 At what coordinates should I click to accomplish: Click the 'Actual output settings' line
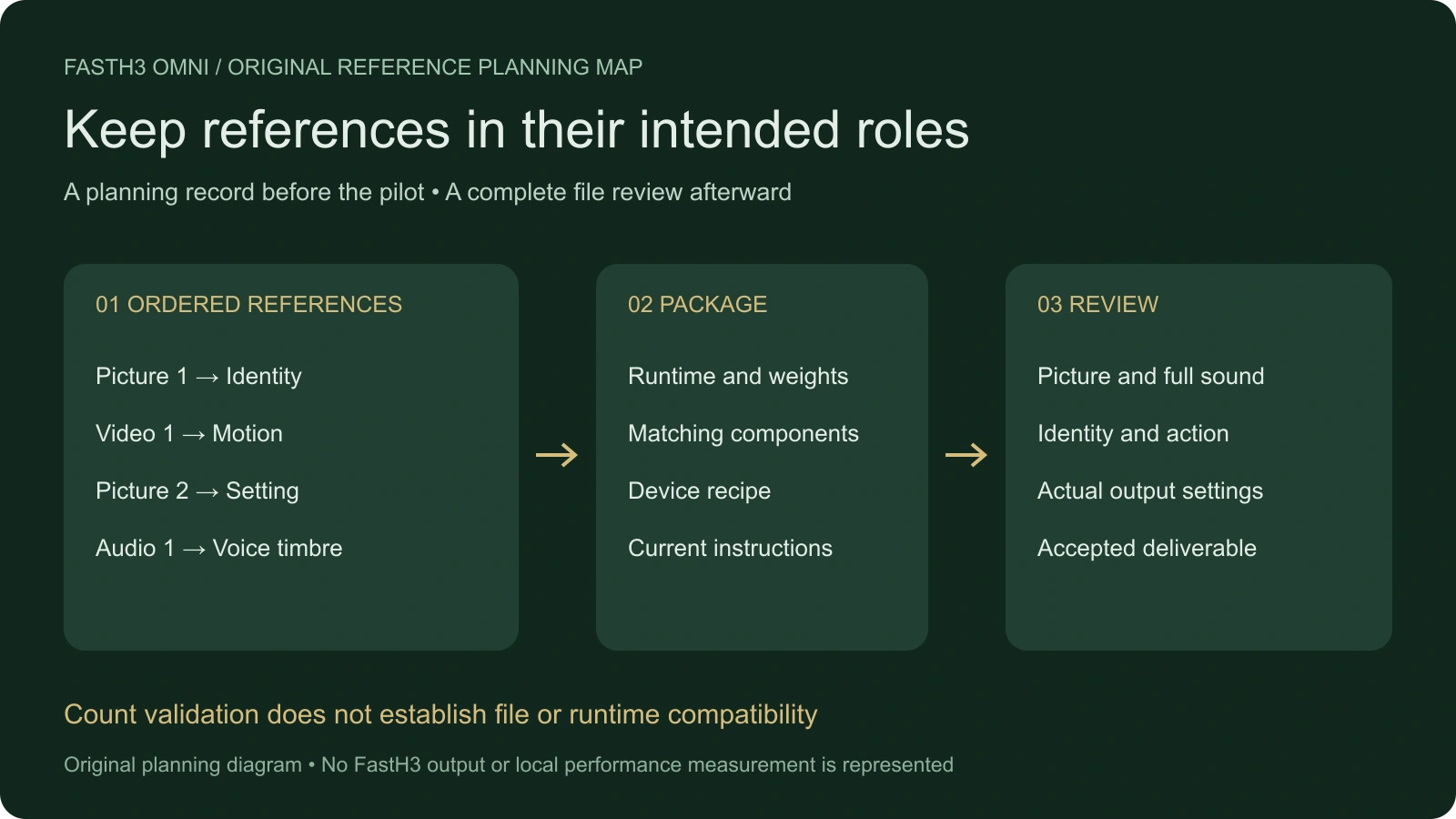[x=1150, y=491]
